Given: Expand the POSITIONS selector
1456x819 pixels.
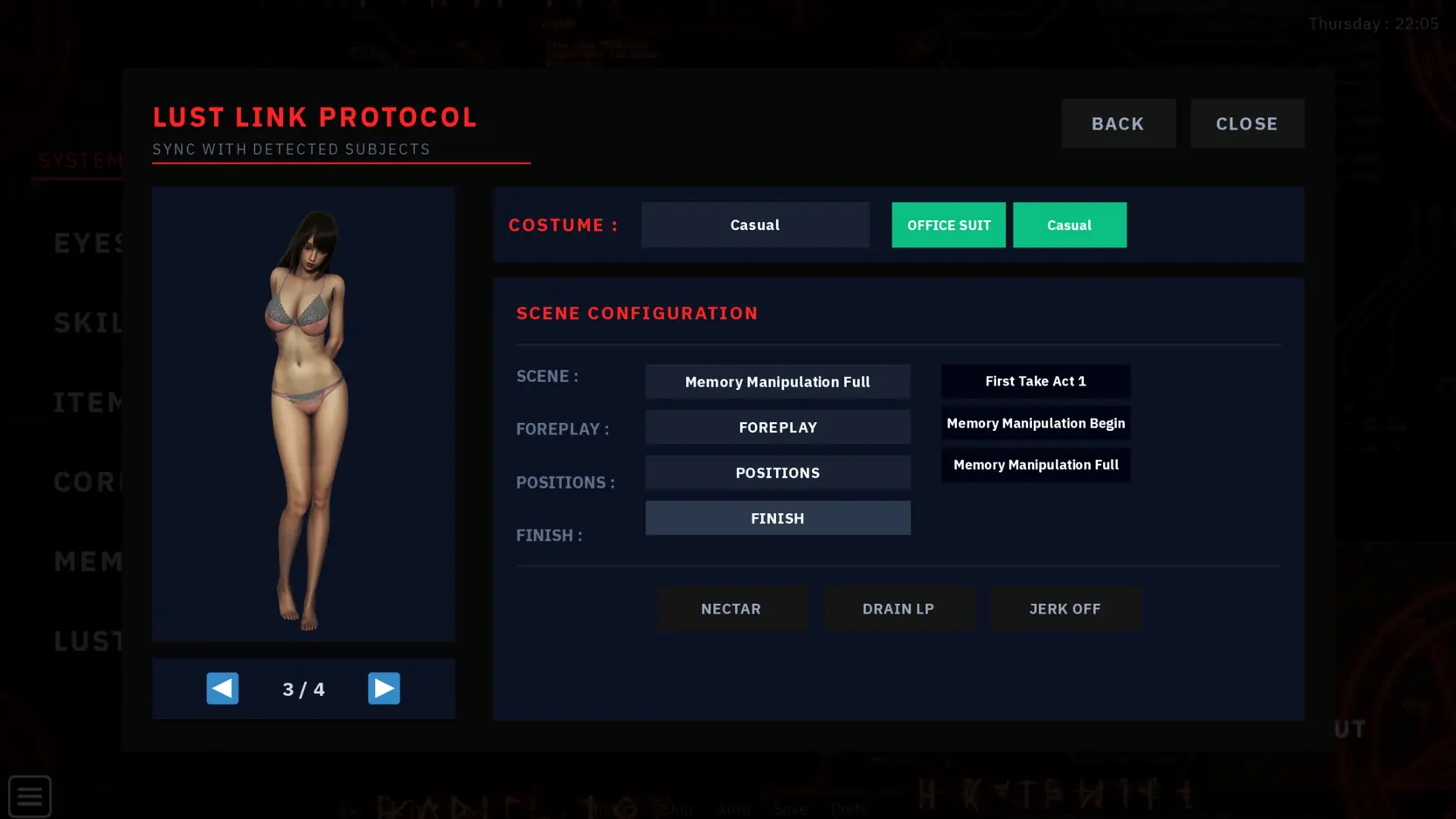Looking at the screenshot, I should 777,472.
